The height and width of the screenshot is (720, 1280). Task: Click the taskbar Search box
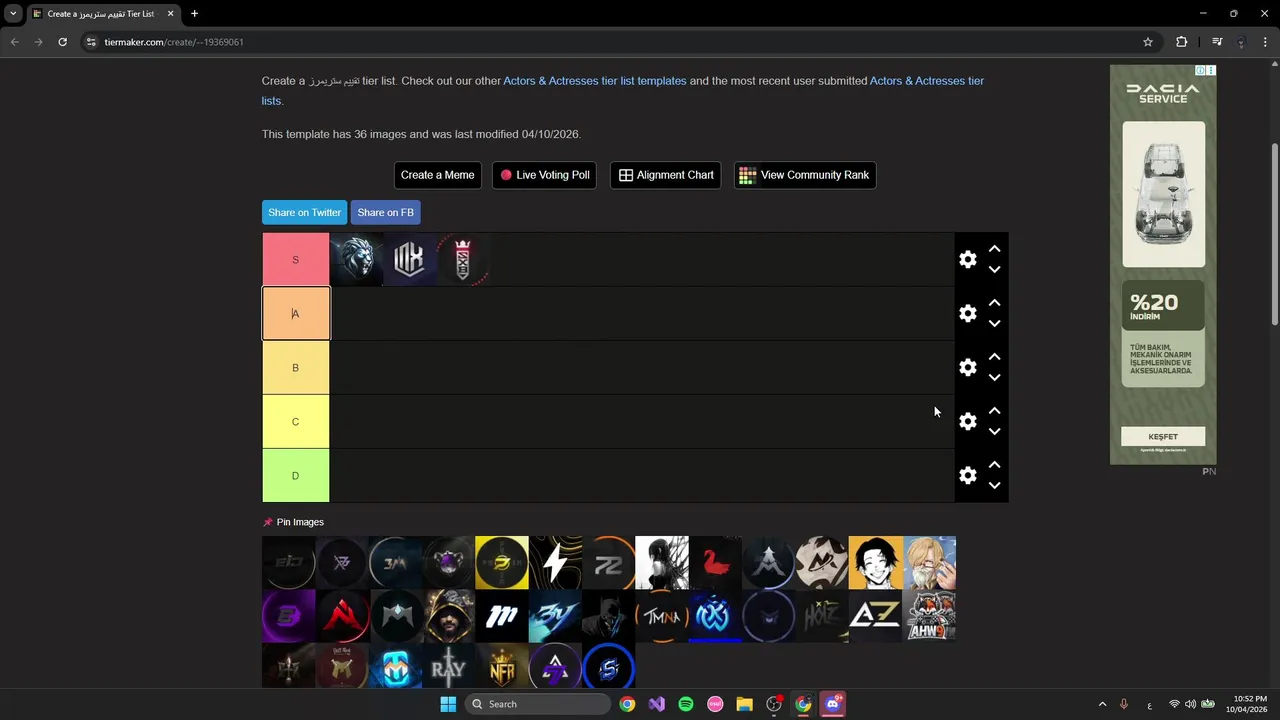538,704
